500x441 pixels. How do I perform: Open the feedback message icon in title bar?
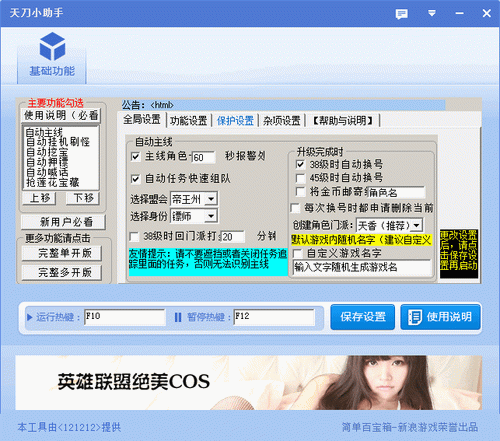(x=401, y=14)
